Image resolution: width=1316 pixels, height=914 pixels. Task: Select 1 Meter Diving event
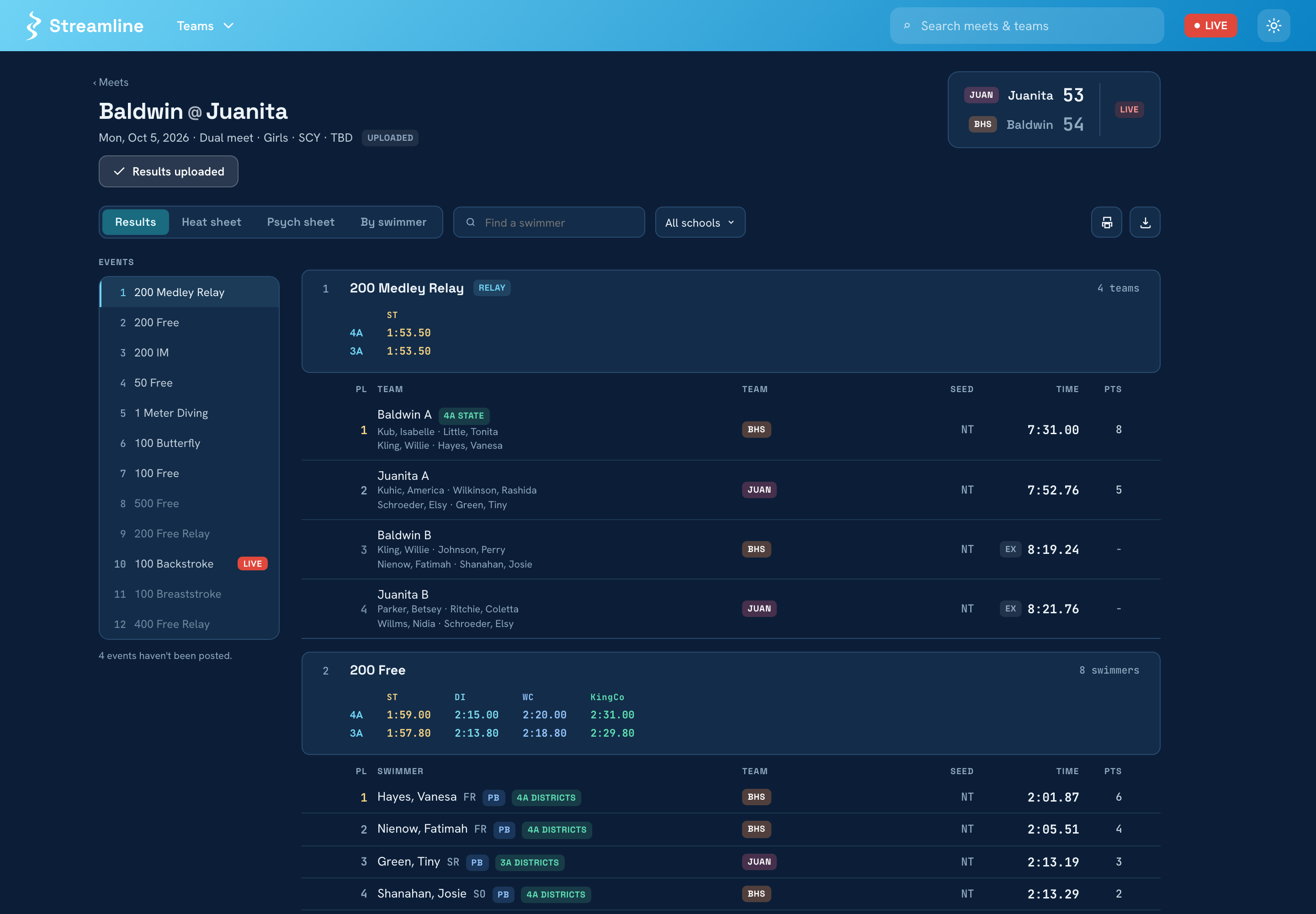(190, 413)
